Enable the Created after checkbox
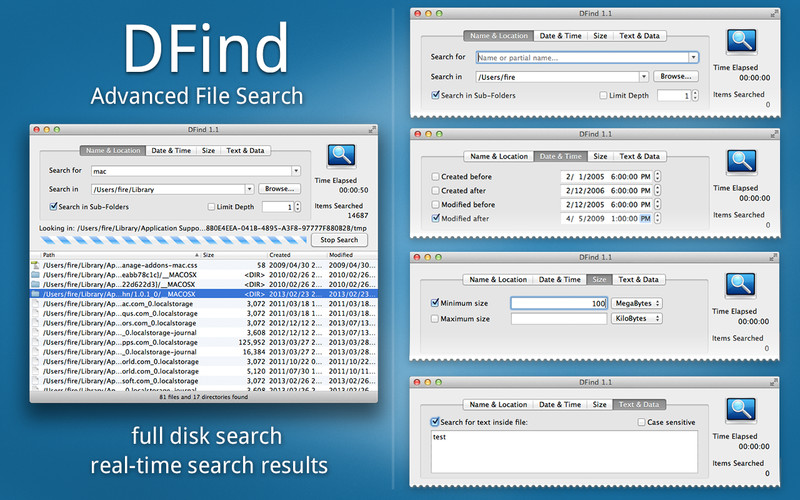The width and height of the screenshot is (800, 500). click(x=435, y=190)
